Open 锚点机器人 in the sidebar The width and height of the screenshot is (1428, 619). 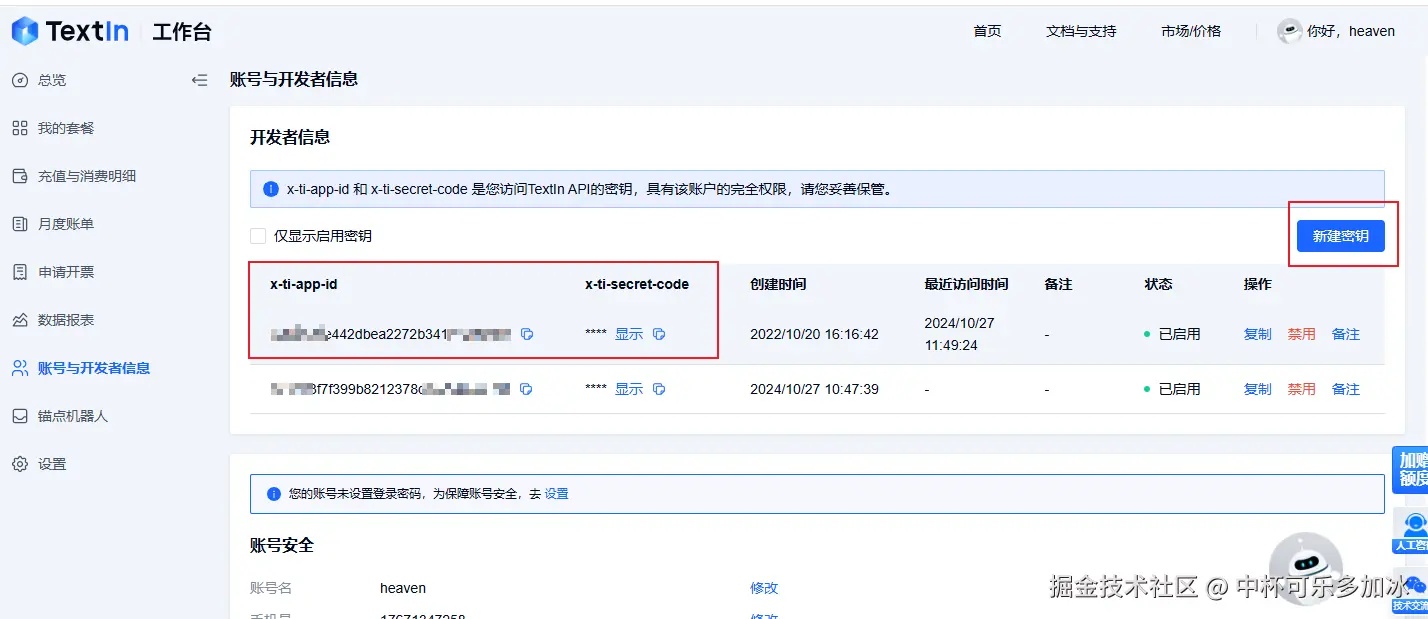click(x=73, y=416)
